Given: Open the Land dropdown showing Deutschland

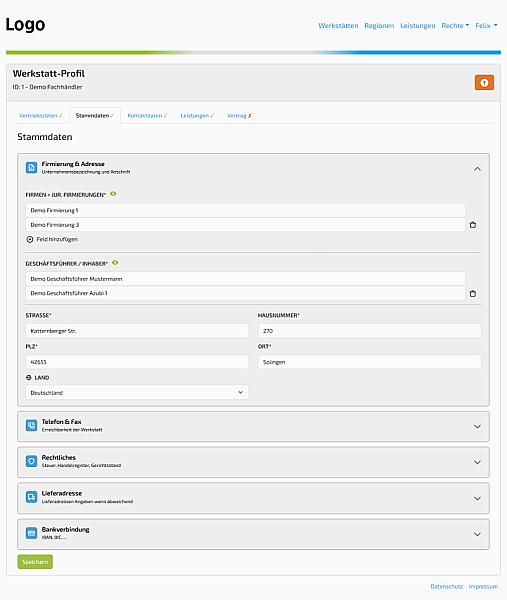Looking at the screenshot, I should (x=137, y=393).
